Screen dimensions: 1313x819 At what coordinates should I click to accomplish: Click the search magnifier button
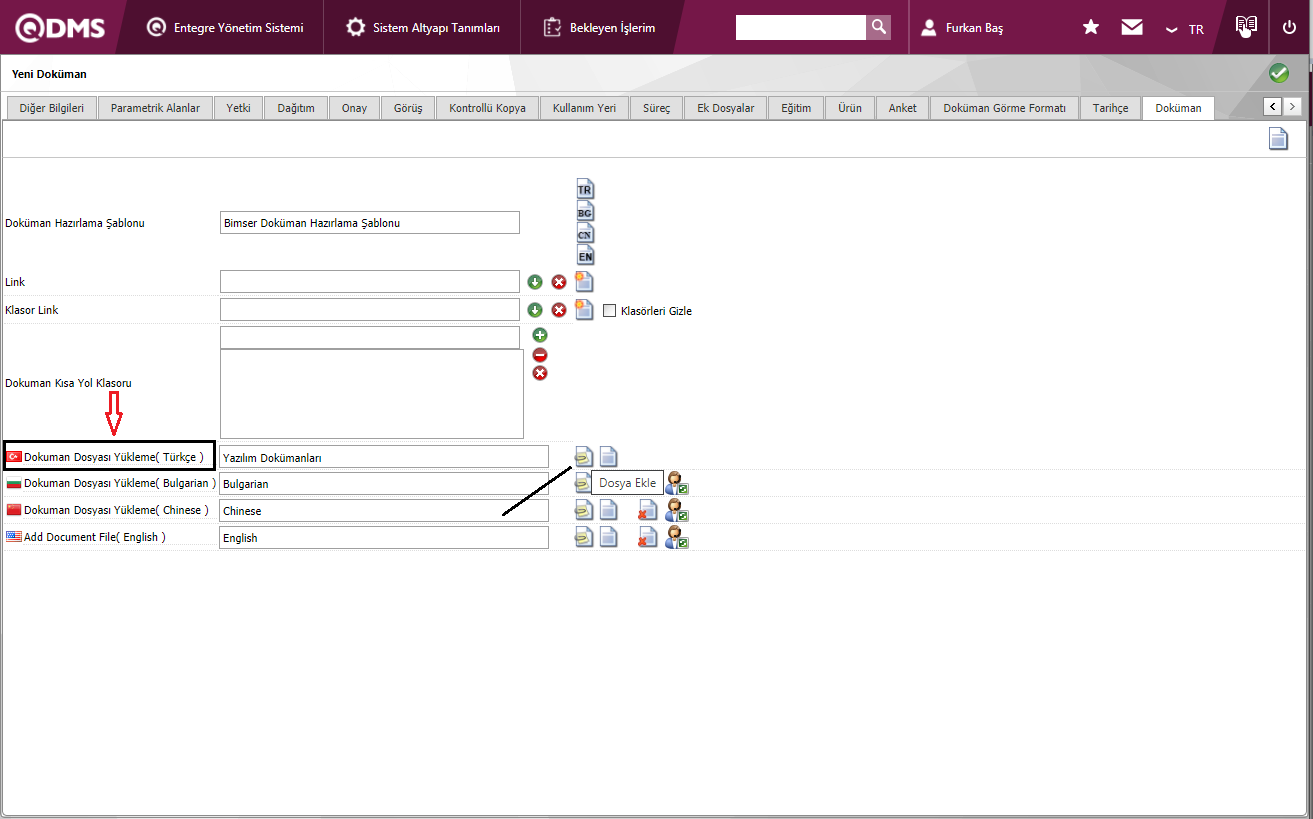878,27
